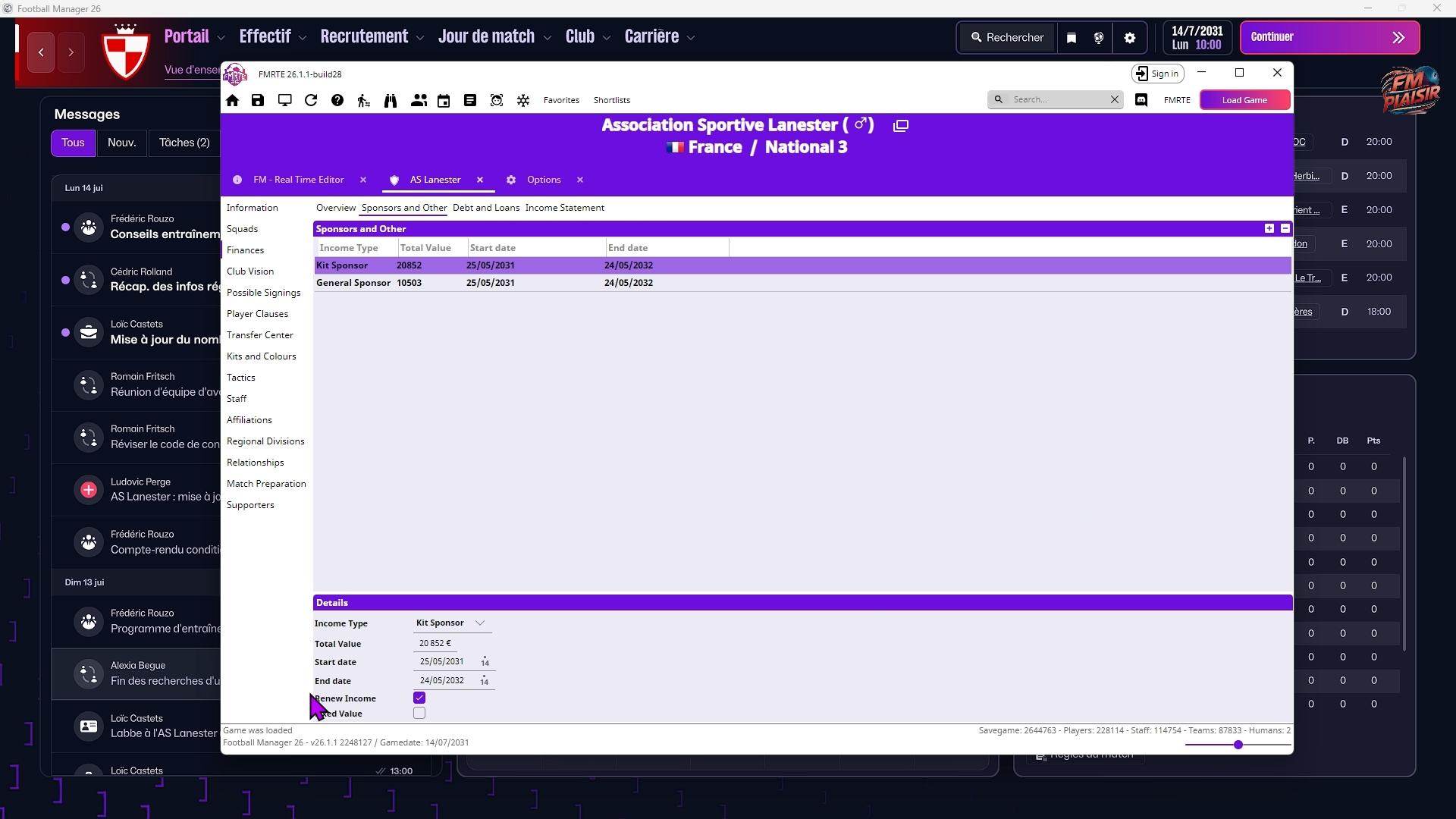Click the calendar icon in the FMRTE toolbar
This screenshot has height=819, width=1456.
pyautogui.click(x=444, y=100)
